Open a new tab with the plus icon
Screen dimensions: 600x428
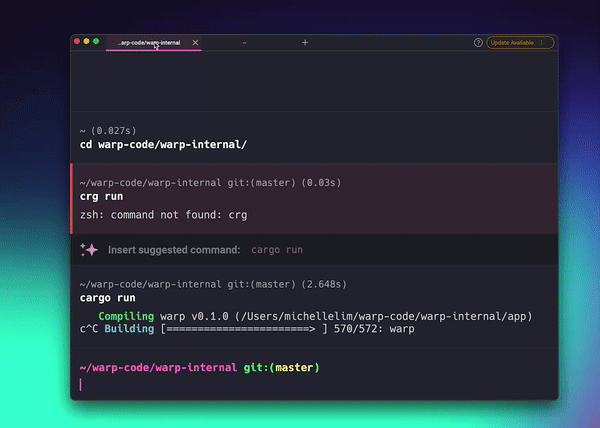305,42
